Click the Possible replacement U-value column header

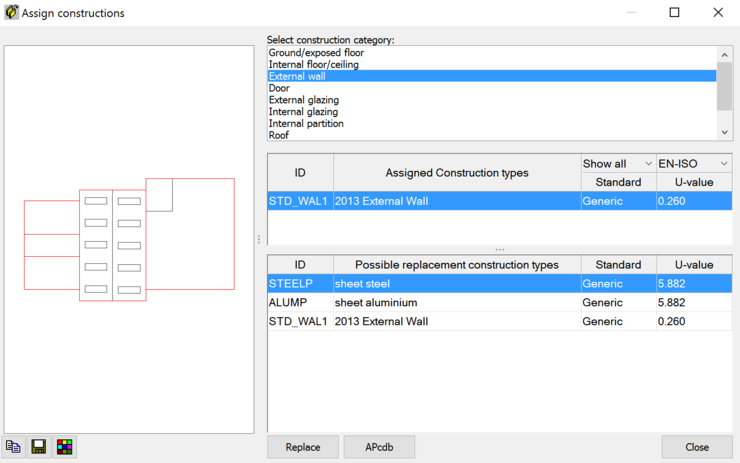click(693, 265)
